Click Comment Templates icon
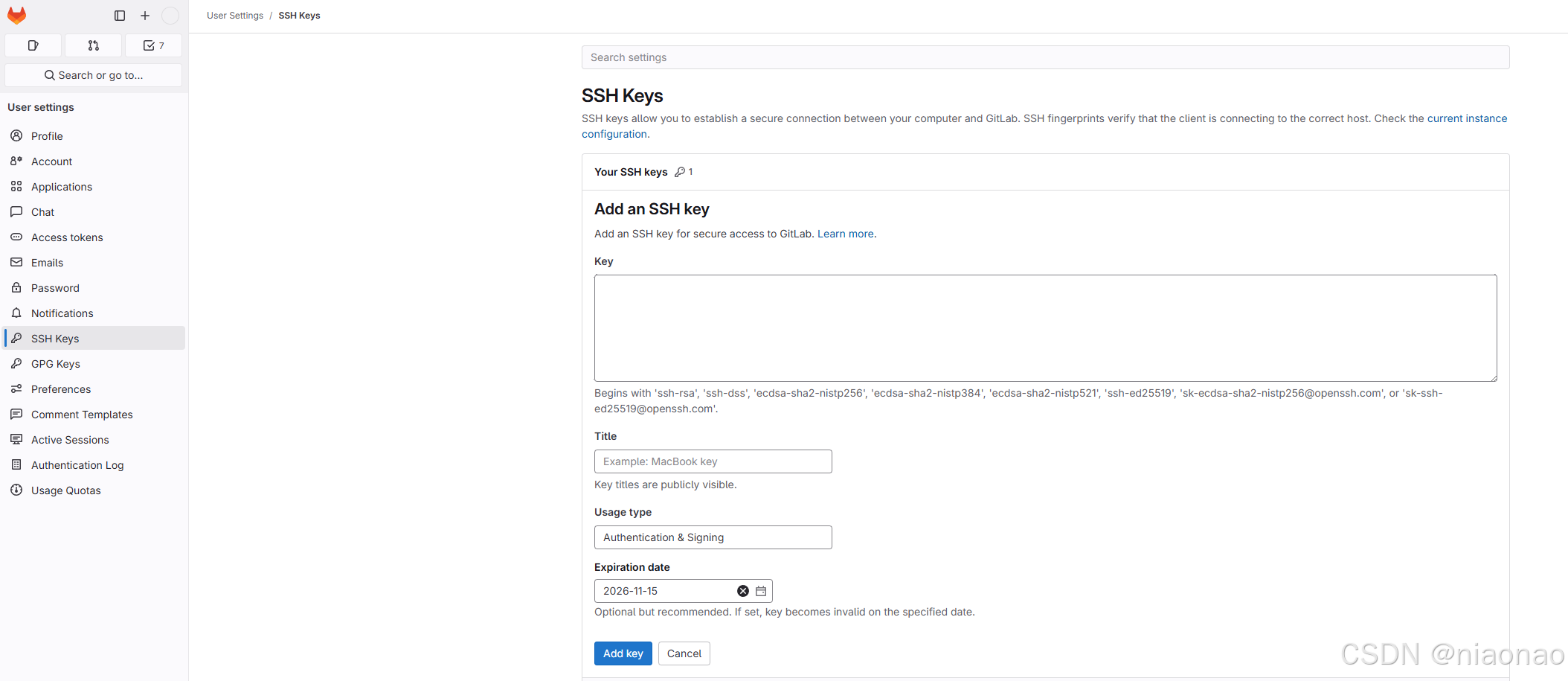Image resolution: width=1568 pixels, height=681 pixels. click(x=16, y=414)
